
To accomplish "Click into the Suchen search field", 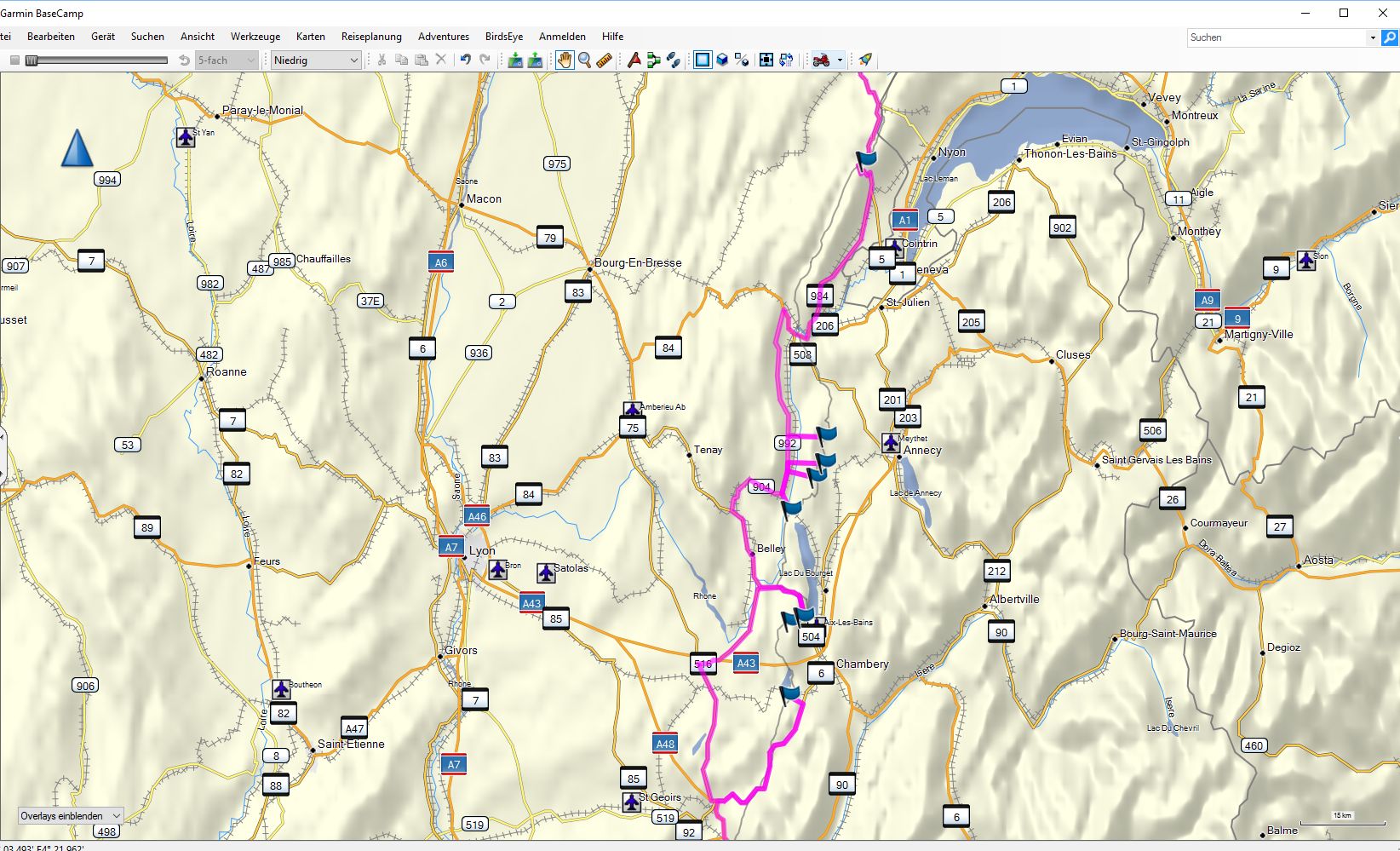I will click(x=1276, y=37).
